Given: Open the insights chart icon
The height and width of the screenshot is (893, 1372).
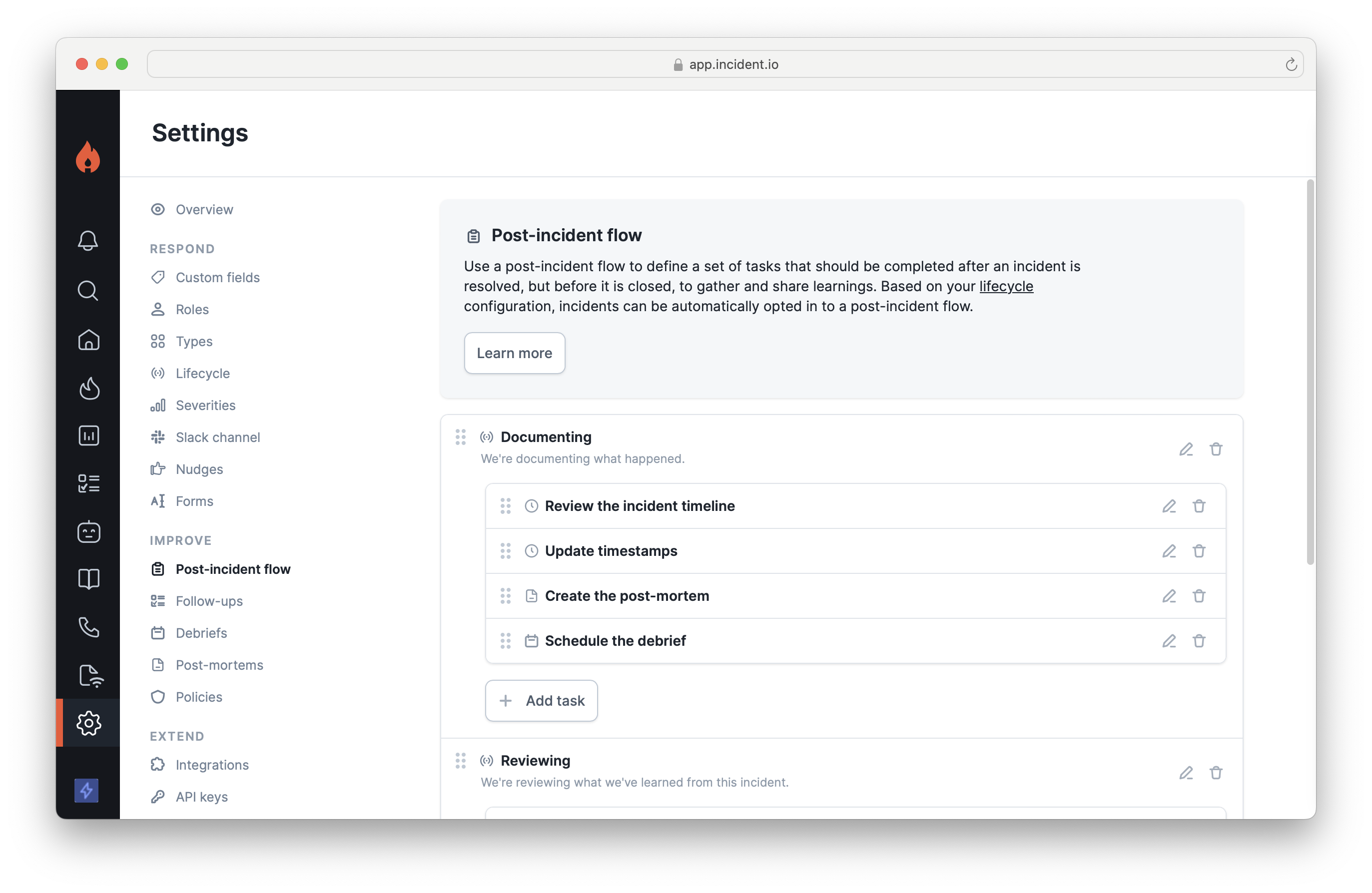Looking at the screenshot, I should (x=88, y=436).
